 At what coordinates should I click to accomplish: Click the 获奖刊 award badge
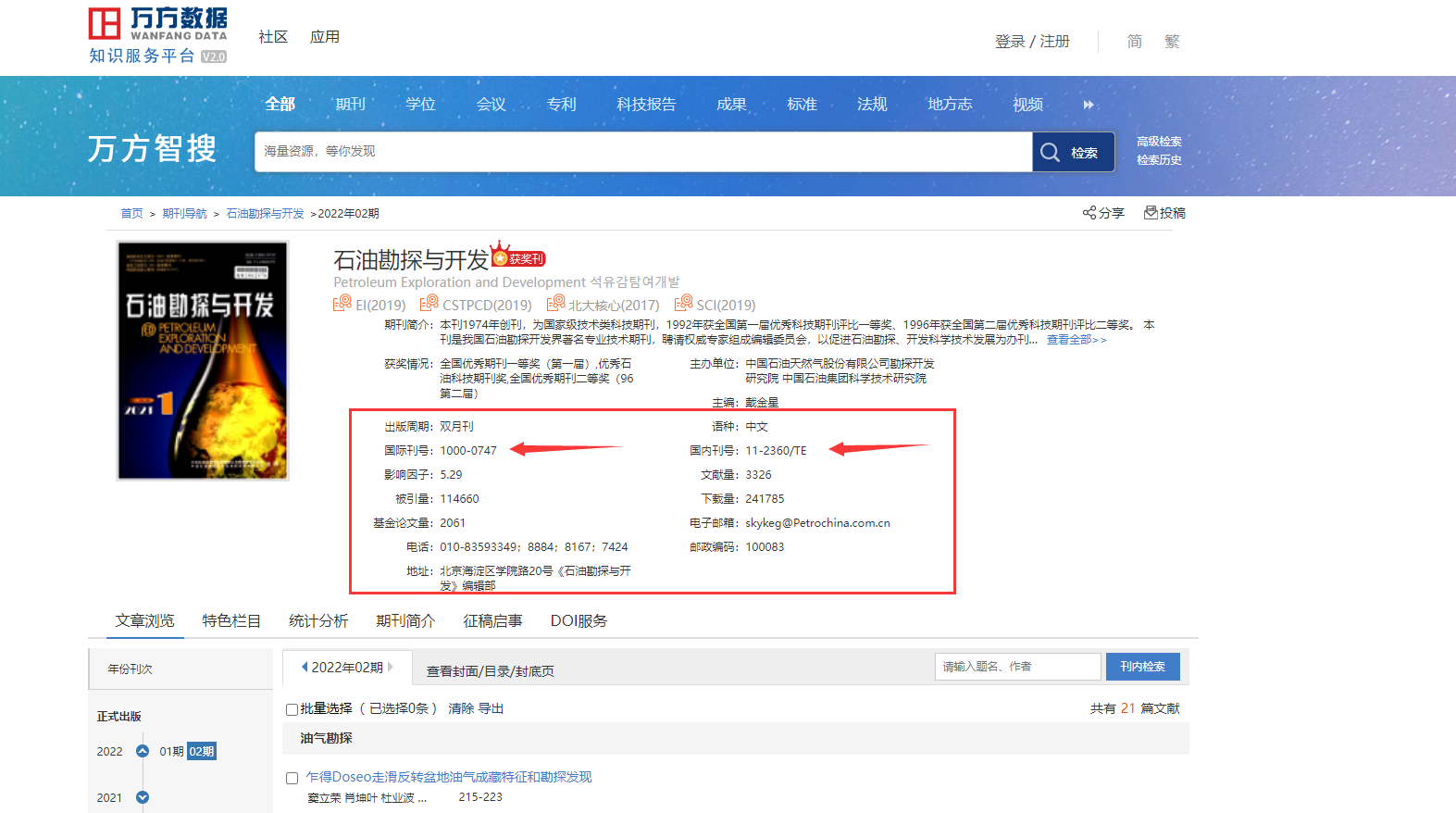point(518,256)
